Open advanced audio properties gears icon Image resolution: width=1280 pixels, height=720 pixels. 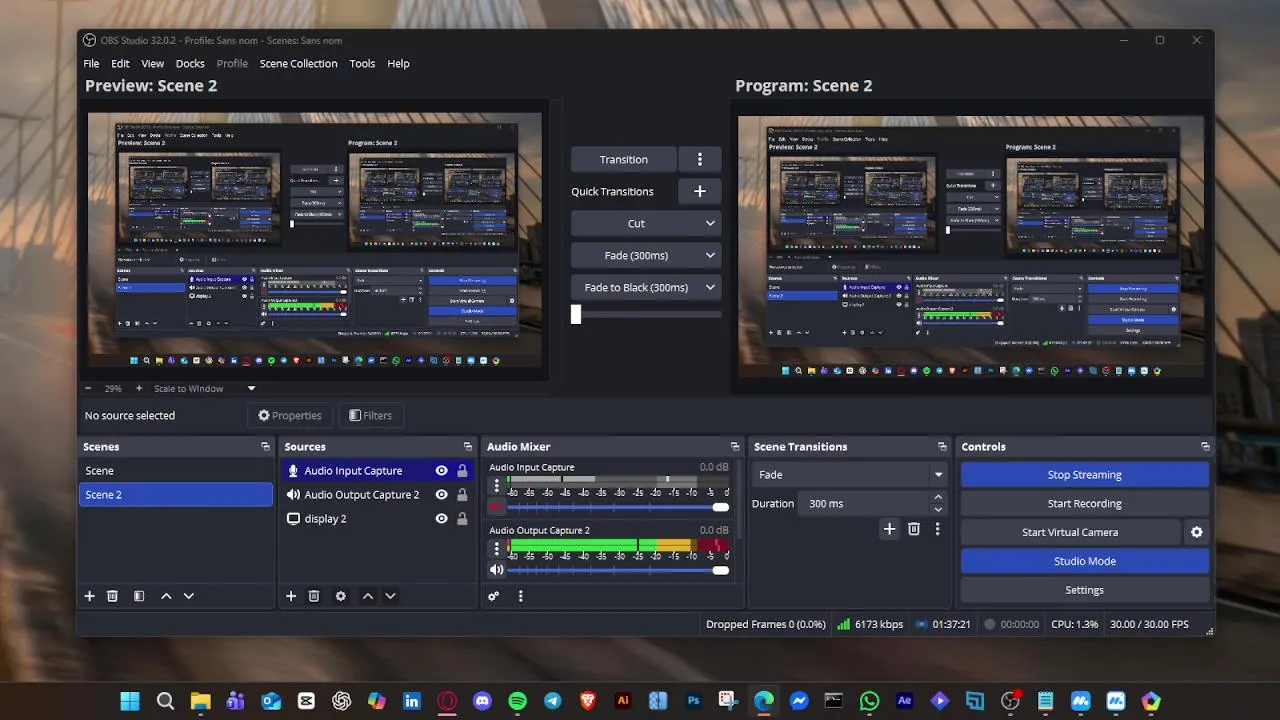point(493,596)
